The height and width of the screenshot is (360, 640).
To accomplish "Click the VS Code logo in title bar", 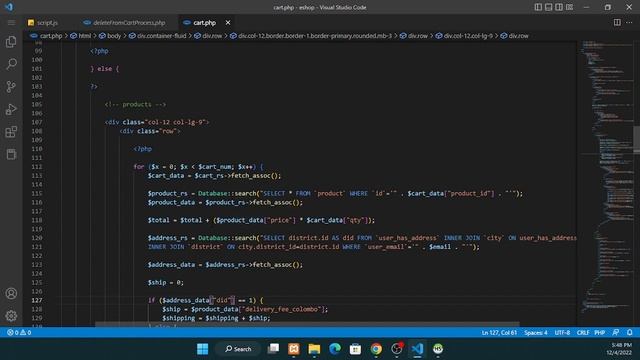I will coord(9,7).
